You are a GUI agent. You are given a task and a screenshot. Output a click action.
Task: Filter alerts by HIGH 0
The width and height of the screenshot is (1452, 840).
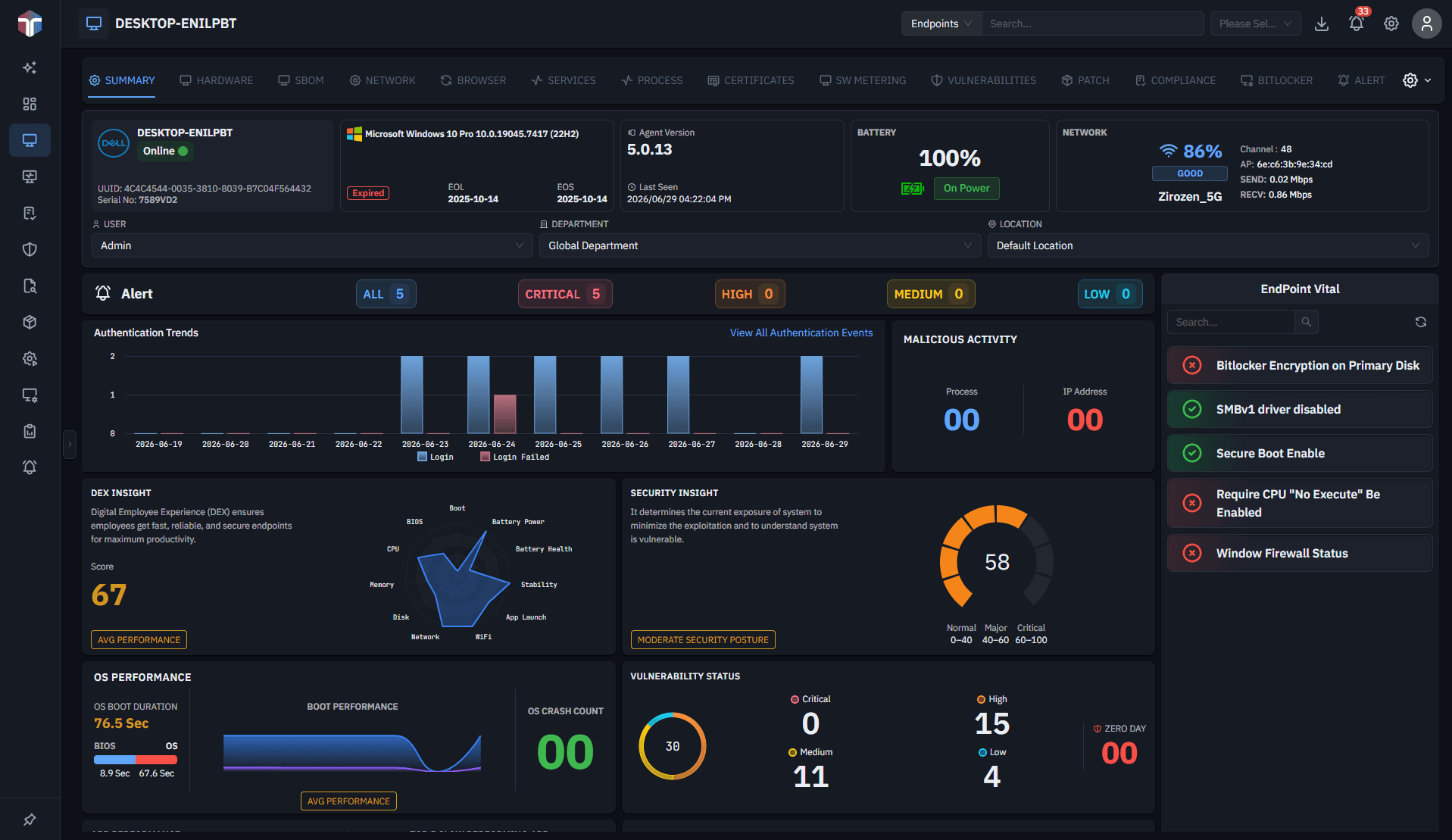pyautogui.click(x=750, y=294)
